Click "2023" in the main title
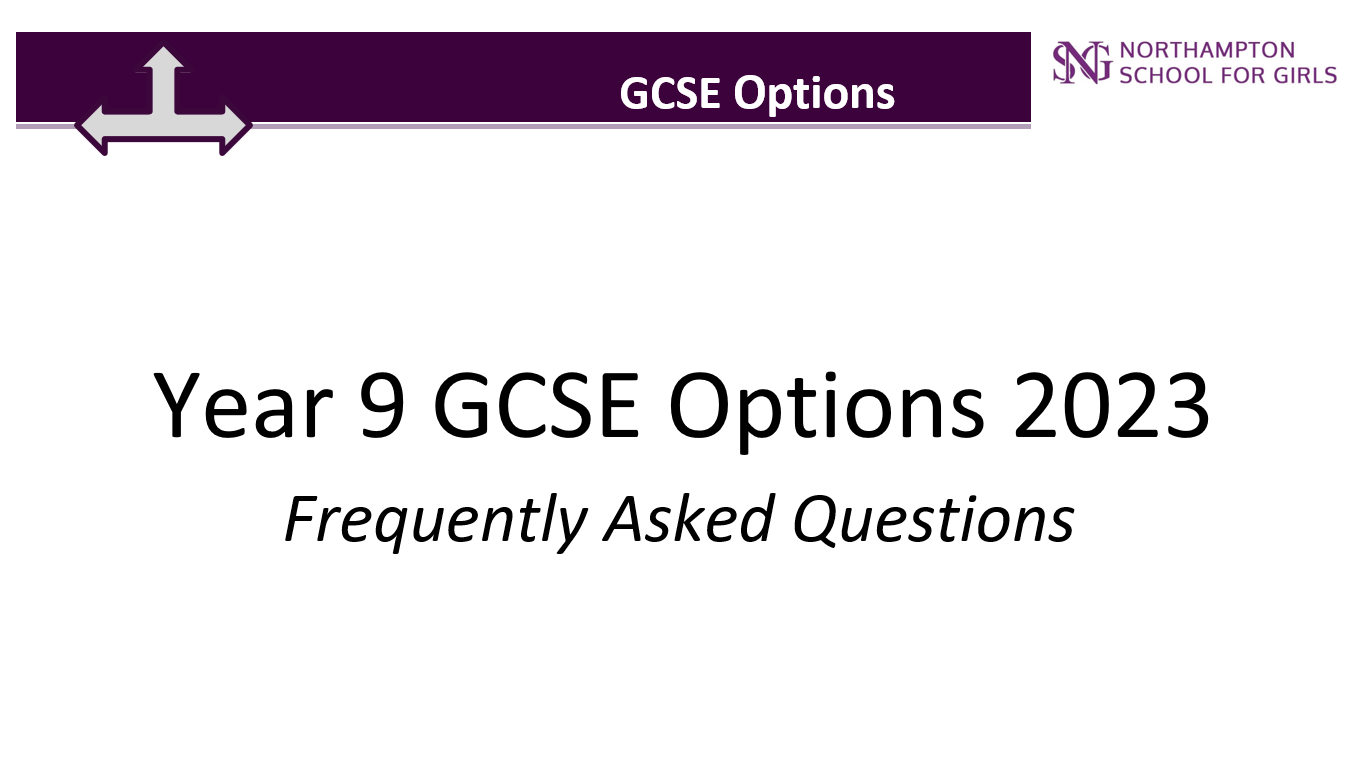Screen dimensions: 1358x763 [1111, 406]
